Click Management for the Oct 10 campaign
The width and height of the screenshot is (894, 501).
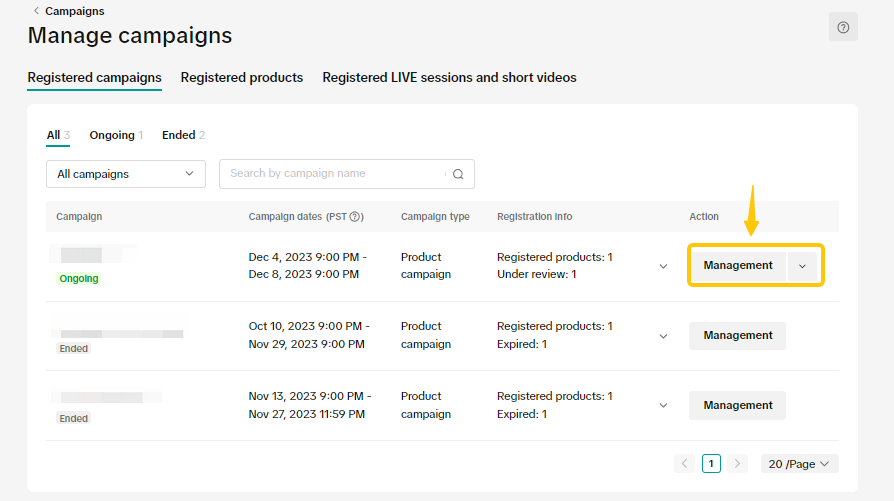tap(737, 336)
